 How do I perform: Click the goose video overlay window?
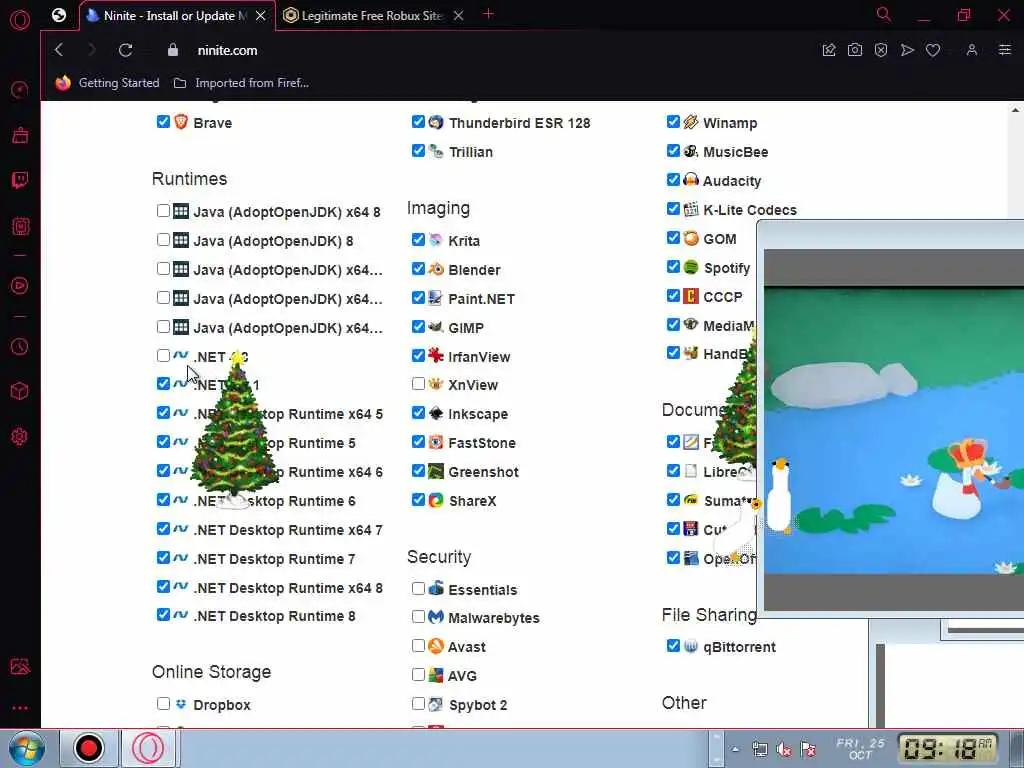[891, 418]
